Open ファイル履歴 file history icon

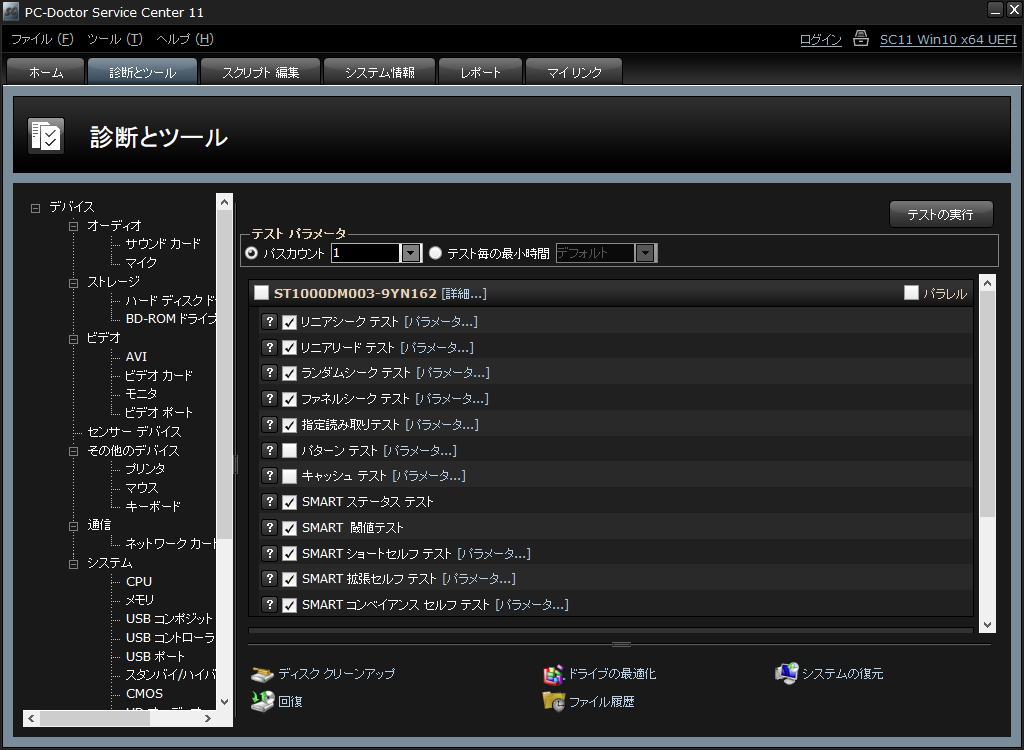[x=553, y=702]
